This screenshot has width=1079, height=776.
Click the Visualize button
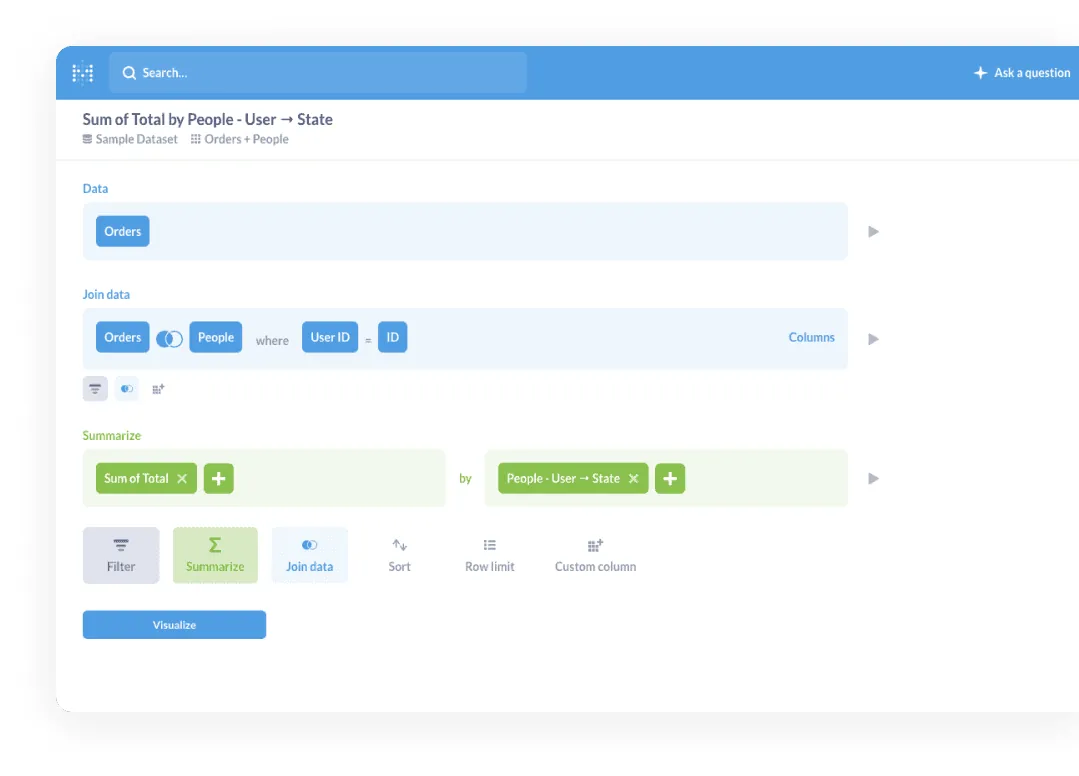click(x=174, y=625)
